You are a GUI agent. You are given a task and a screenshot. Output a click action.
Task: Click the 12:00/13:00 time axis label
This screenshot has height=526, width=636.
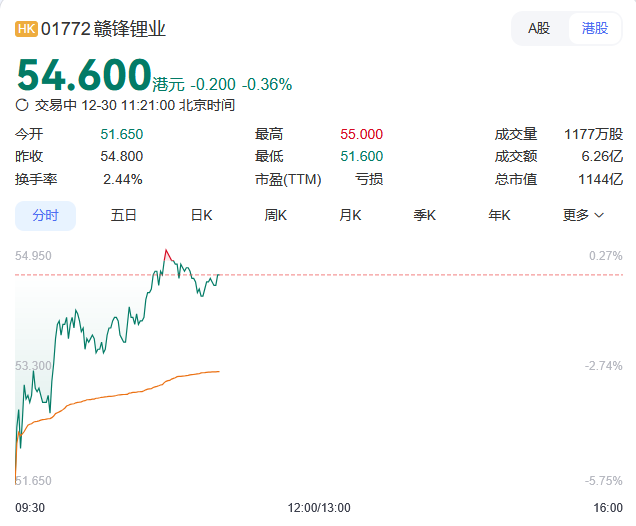[x=318, y=508]
